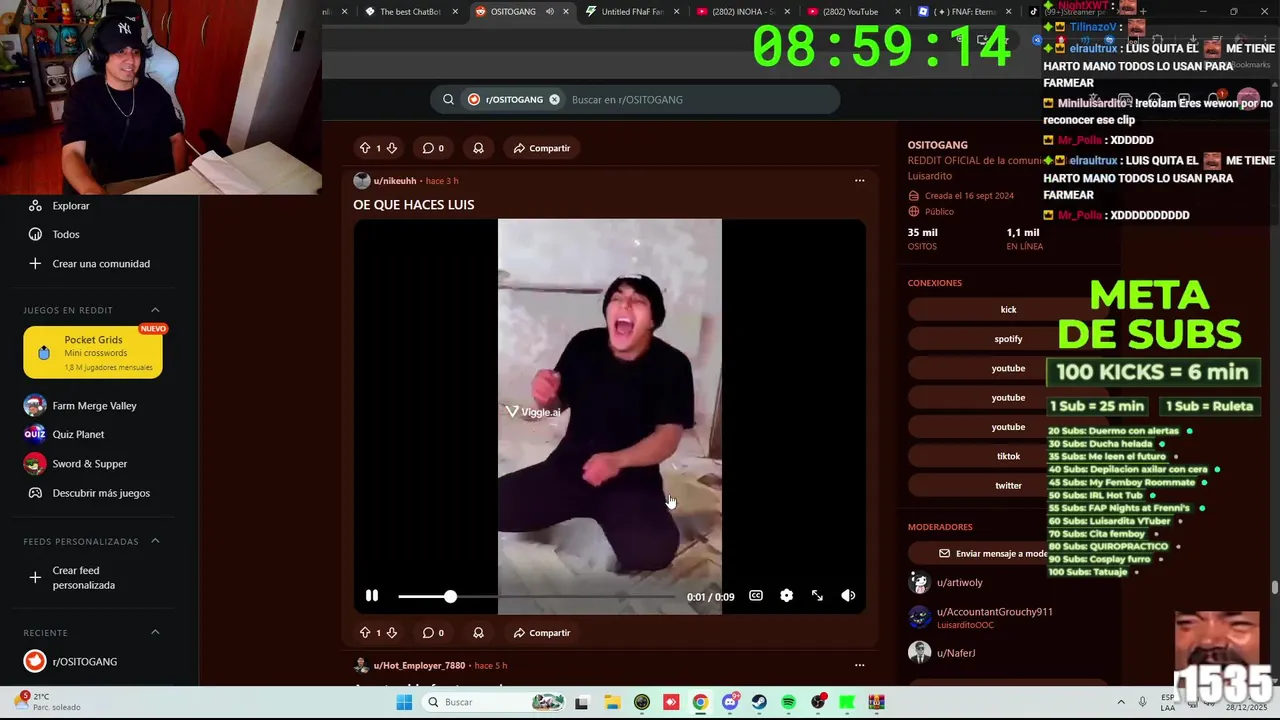Switch to The best ChatBot tab
Viewport: 1280px width, 720px height.
tap(410, 12)
